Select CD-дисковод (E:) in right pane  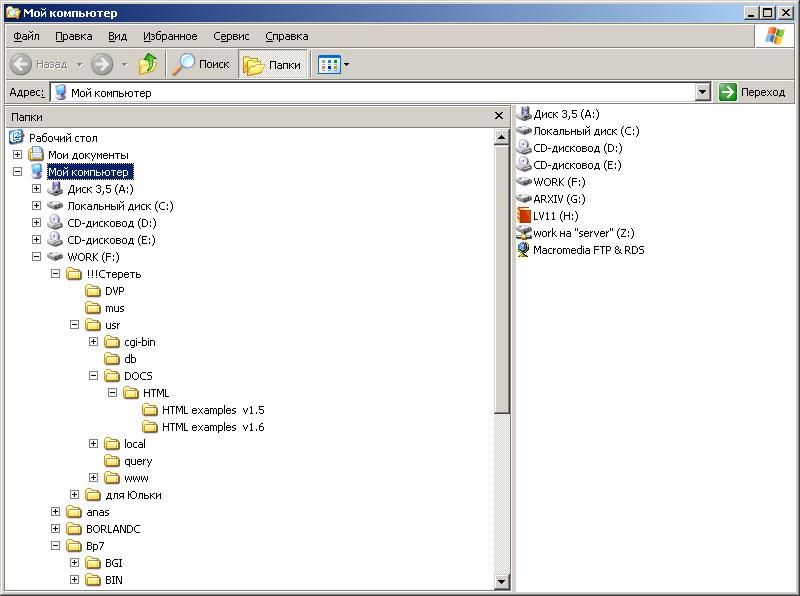pos(569,165)
